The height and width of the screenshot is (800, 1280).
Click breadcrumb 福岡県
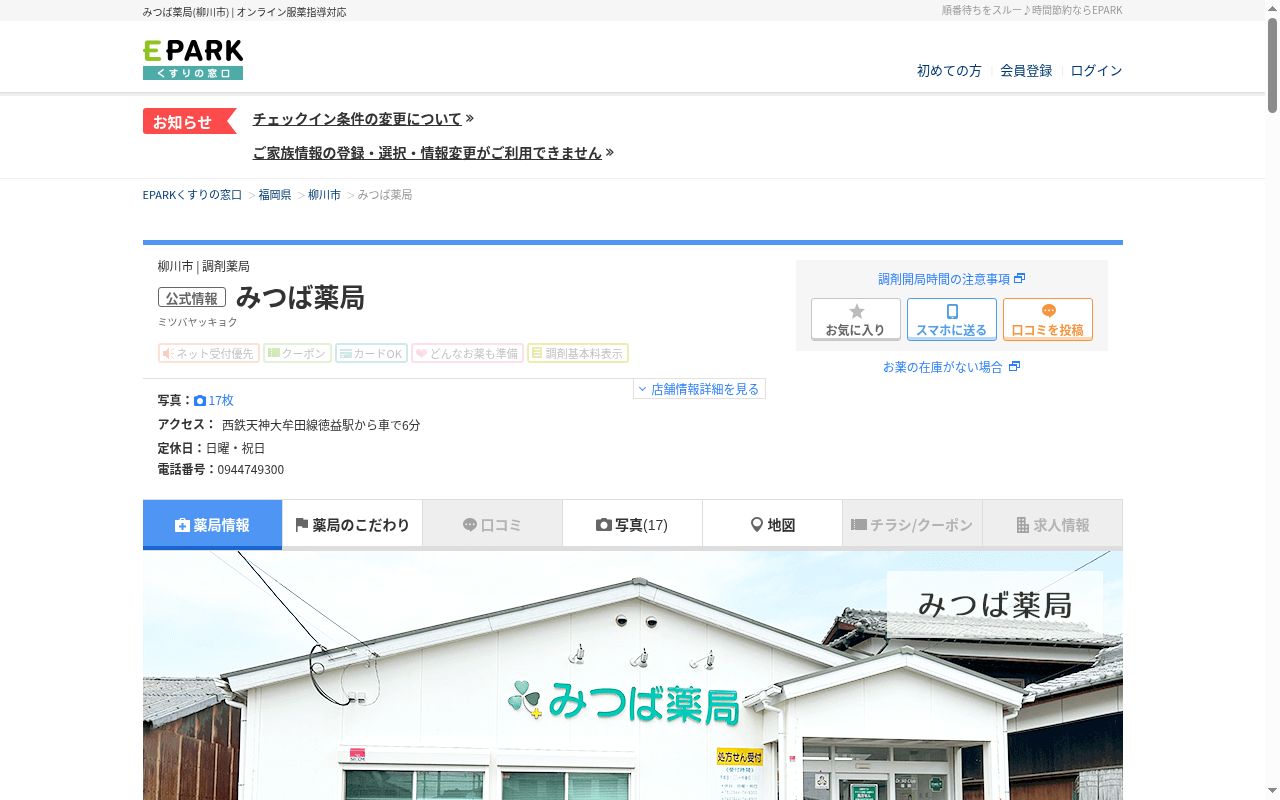point(275,195)
